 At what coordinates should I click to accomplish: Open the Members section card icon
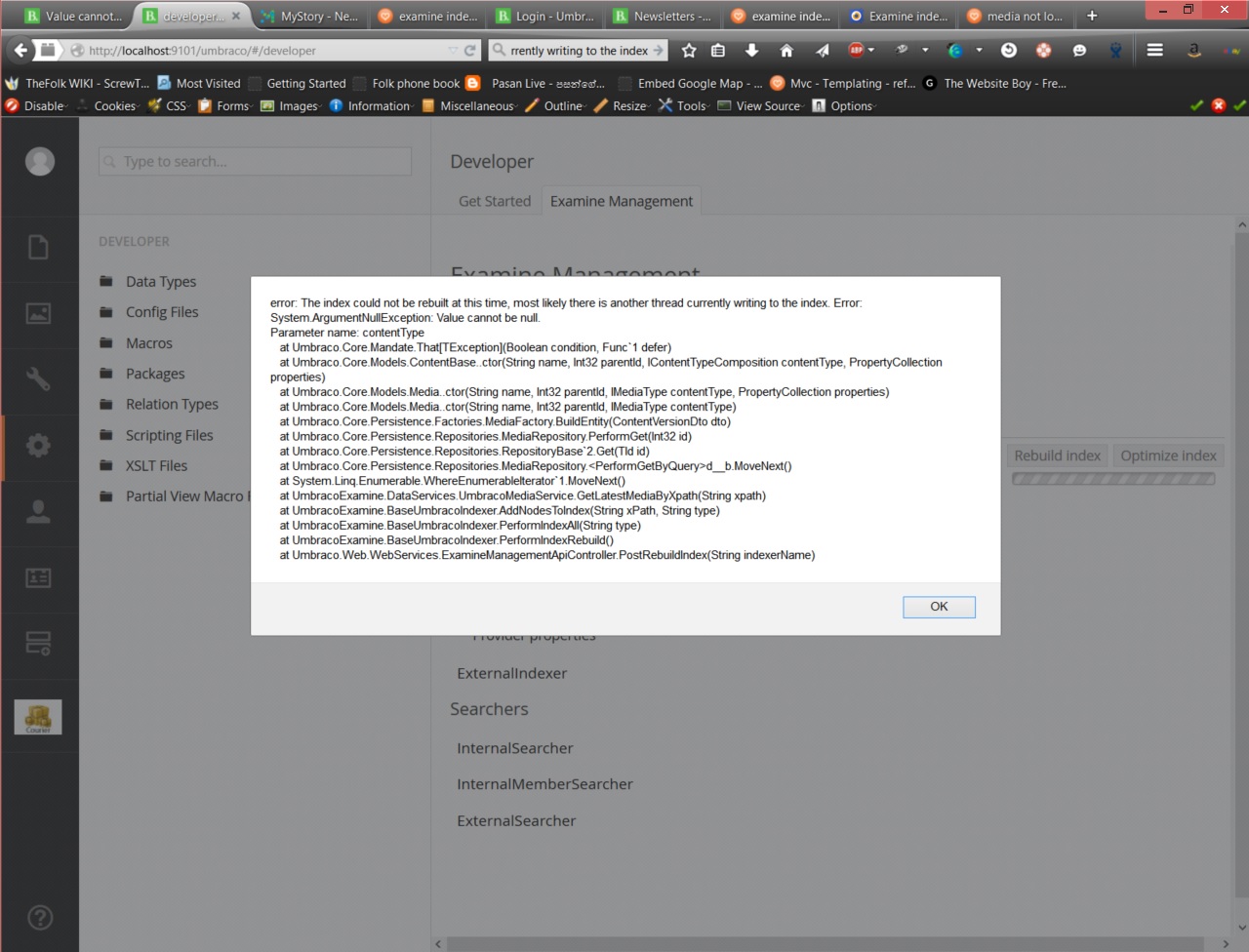(x=38, y=577)
